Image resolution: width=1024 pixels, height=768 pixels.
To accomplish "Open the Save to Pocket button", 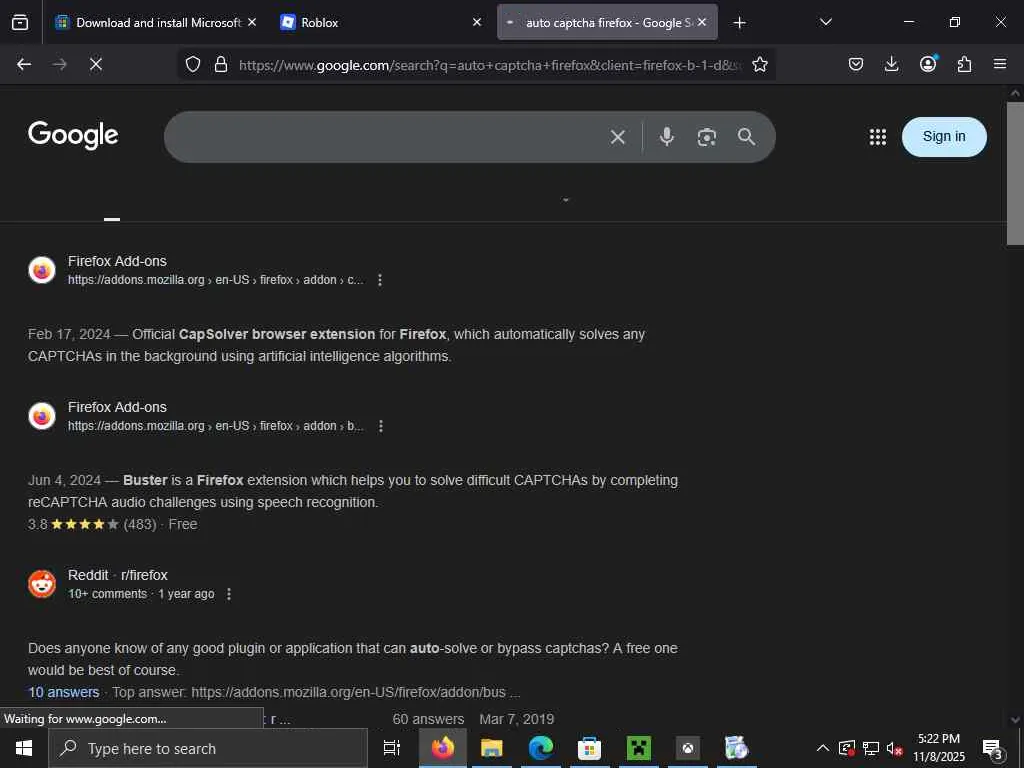I will pos(856,64).
